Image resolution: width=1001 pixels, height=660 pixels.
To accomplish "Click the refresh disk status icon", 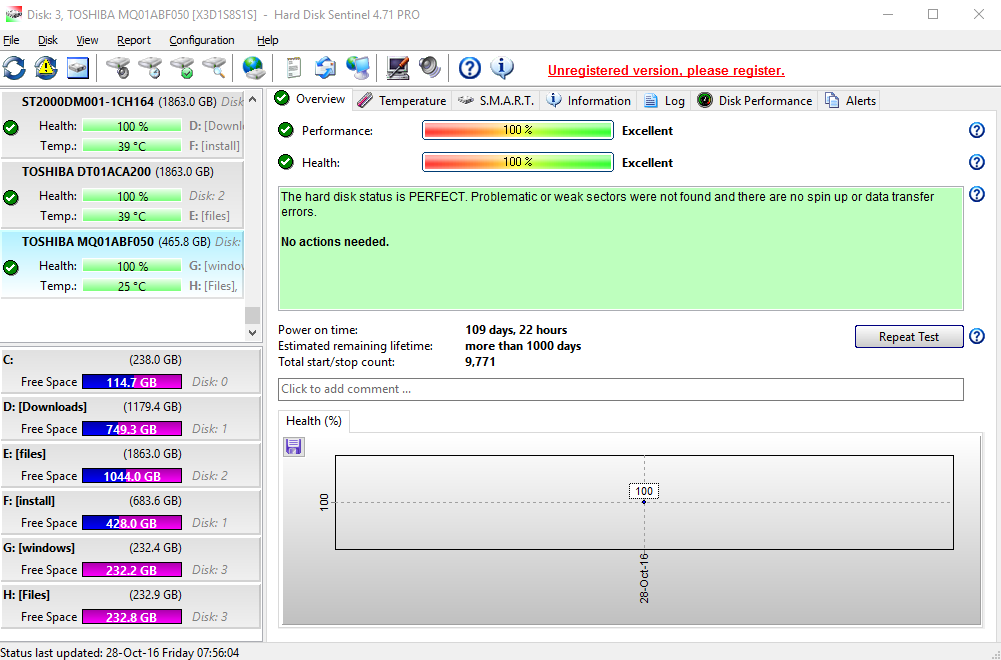I will [x=15, y=68].
